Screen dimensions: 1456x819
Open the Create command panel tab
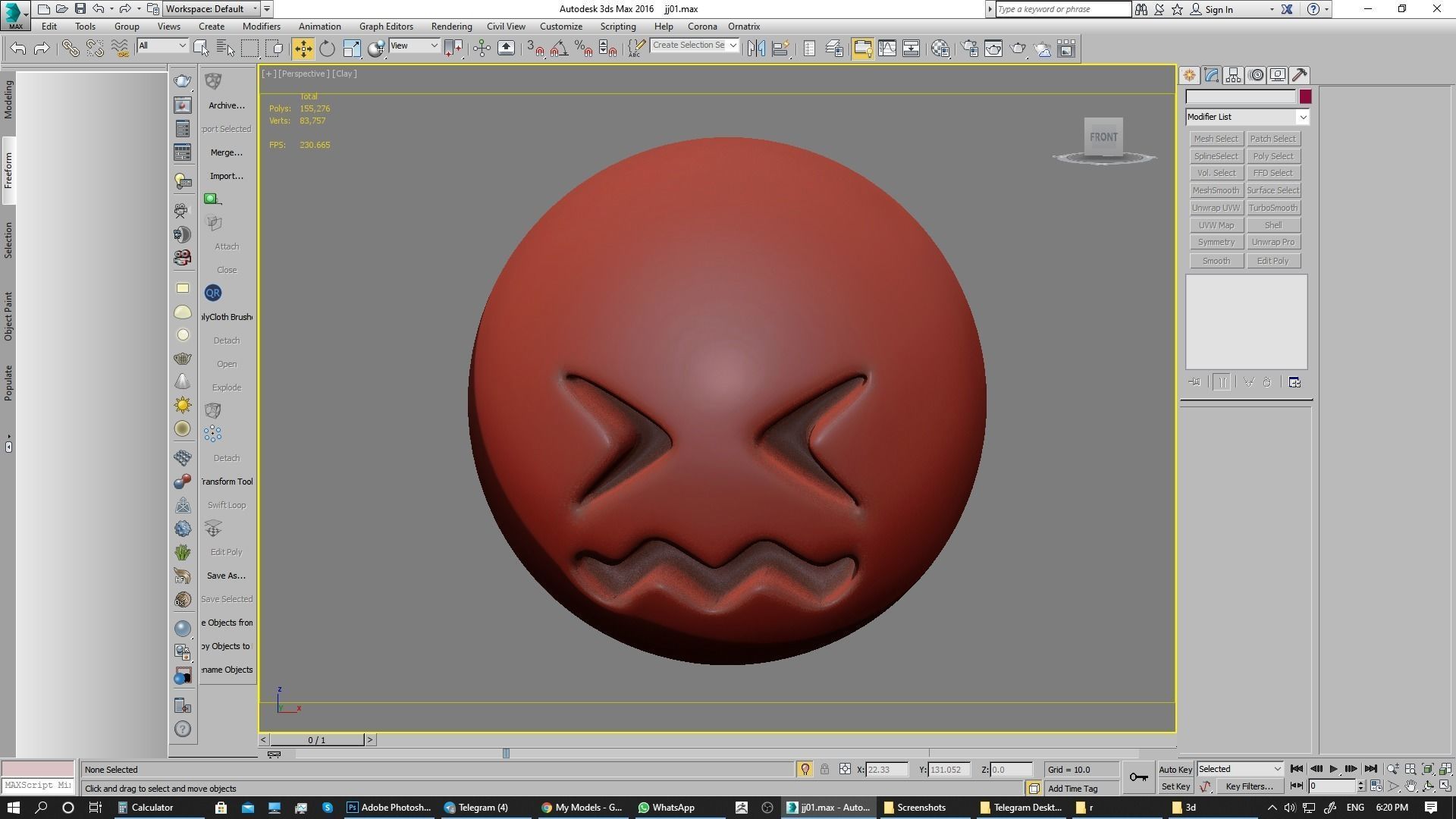point(1189,75)
